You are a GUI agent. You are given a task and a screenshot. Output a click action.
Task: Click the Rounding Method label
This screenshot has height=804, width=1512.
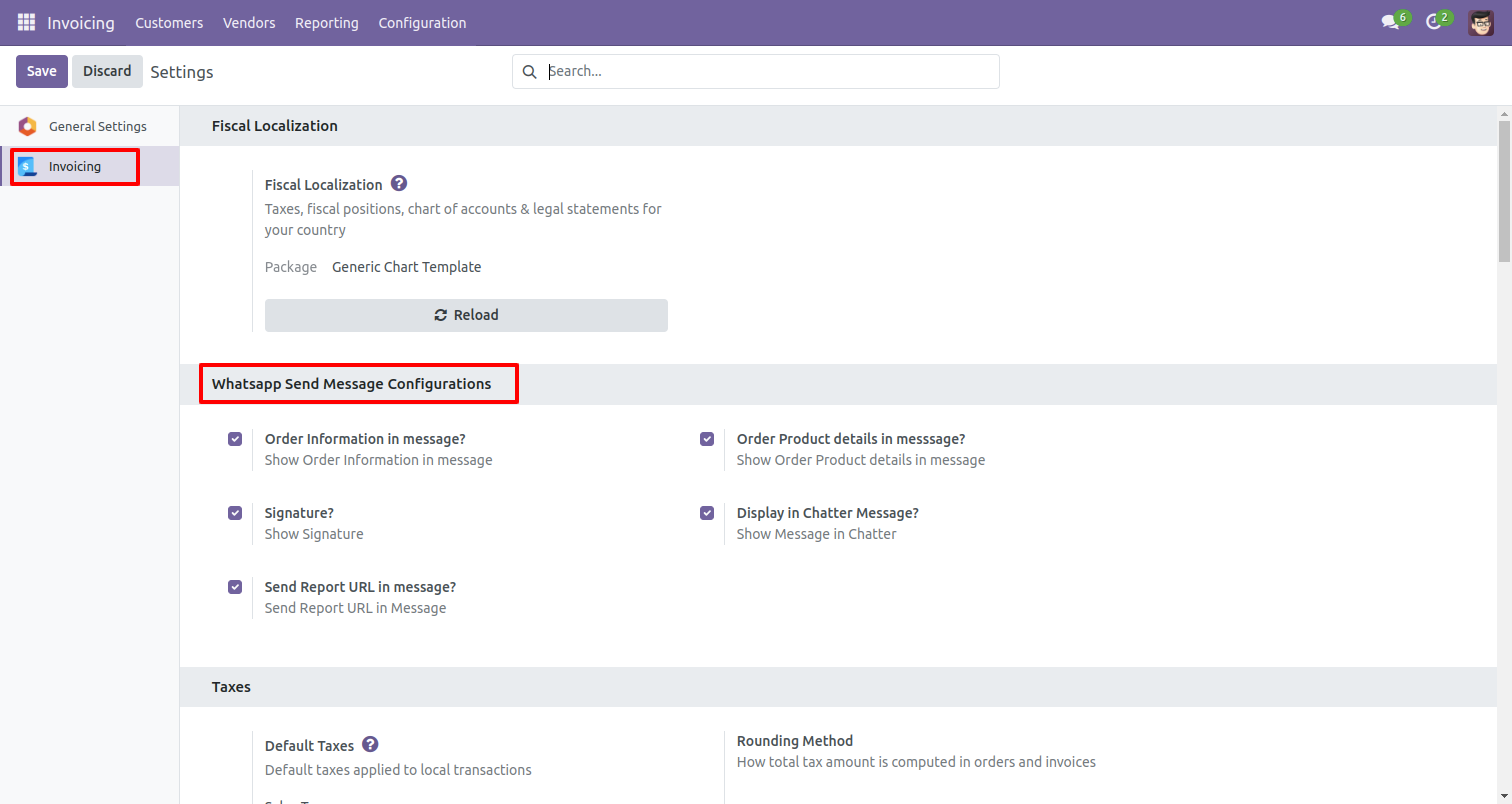tap(795, 741)
